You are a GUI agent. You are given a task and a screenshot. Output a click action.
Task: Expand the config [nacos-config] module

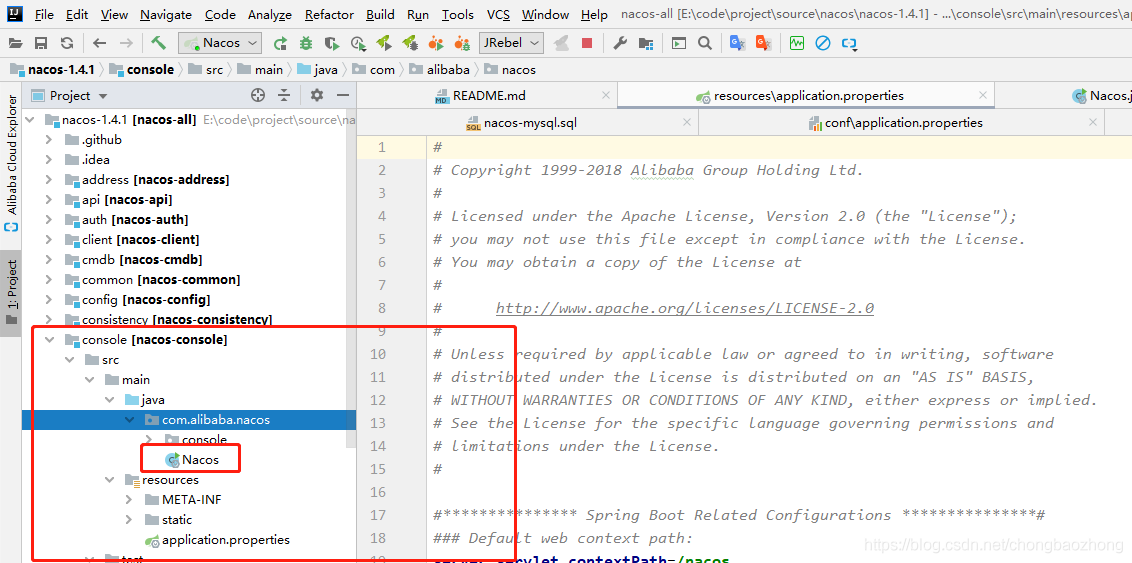(x=48, y=300)
